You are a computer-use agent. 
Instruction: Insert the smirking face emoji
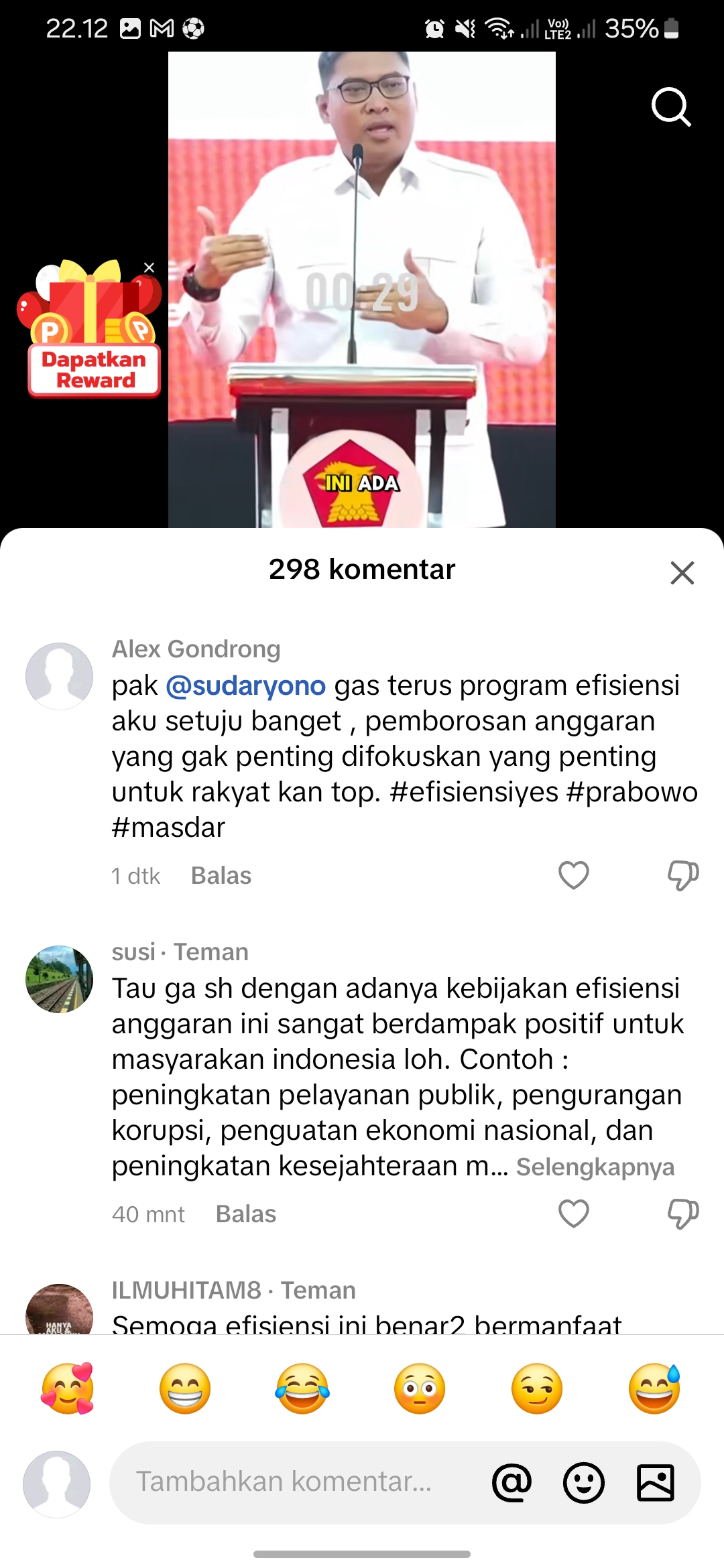(x=537, y=1388)
